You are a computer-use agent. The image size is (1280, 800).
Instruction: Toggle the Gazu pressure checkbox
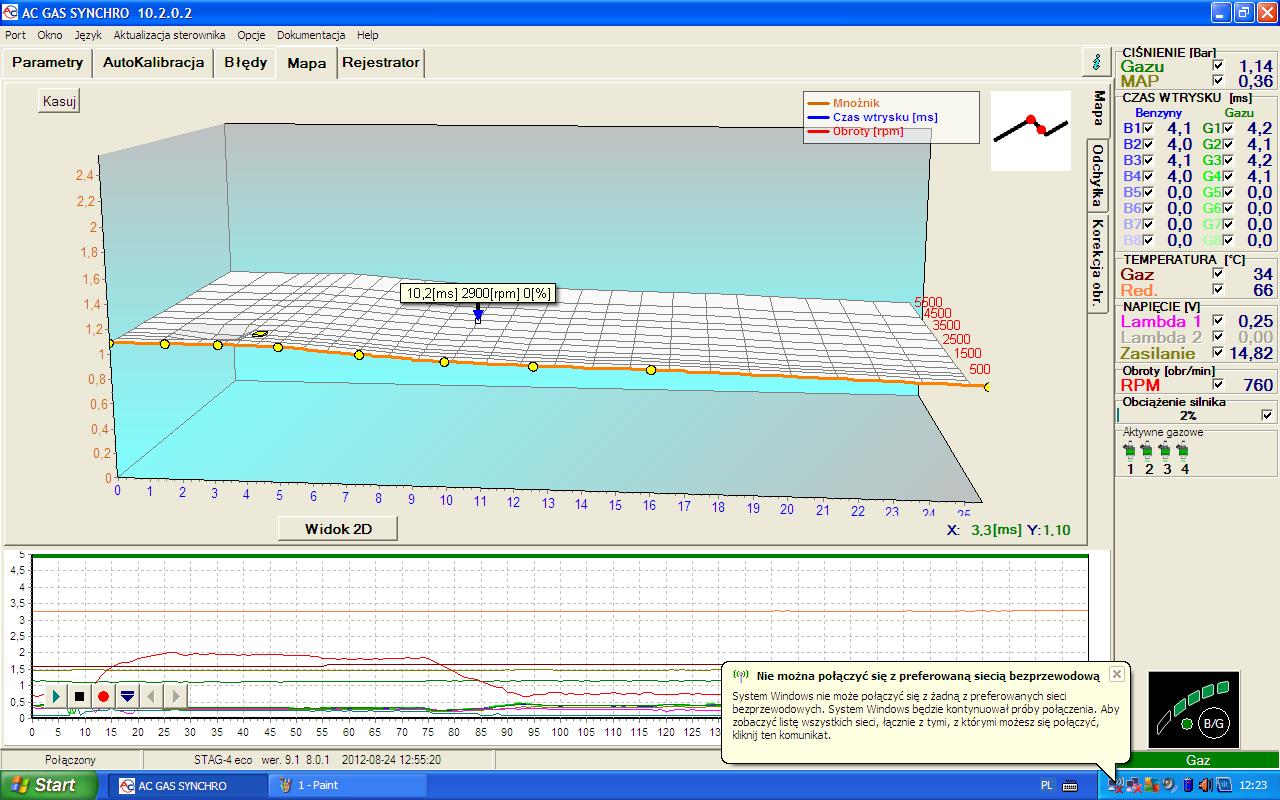[x=1217, y=66]
